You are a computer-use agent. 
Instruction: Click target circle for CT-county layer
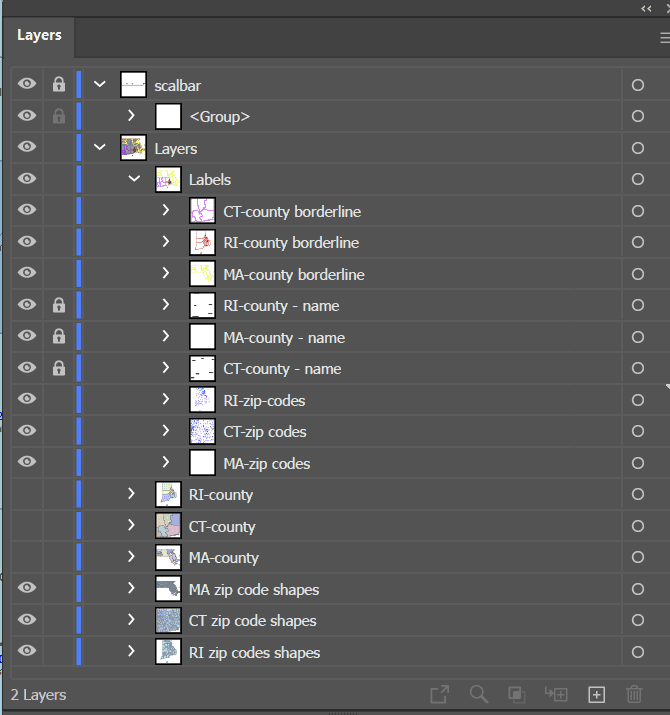pyautogui.click(x=638, y=526)
